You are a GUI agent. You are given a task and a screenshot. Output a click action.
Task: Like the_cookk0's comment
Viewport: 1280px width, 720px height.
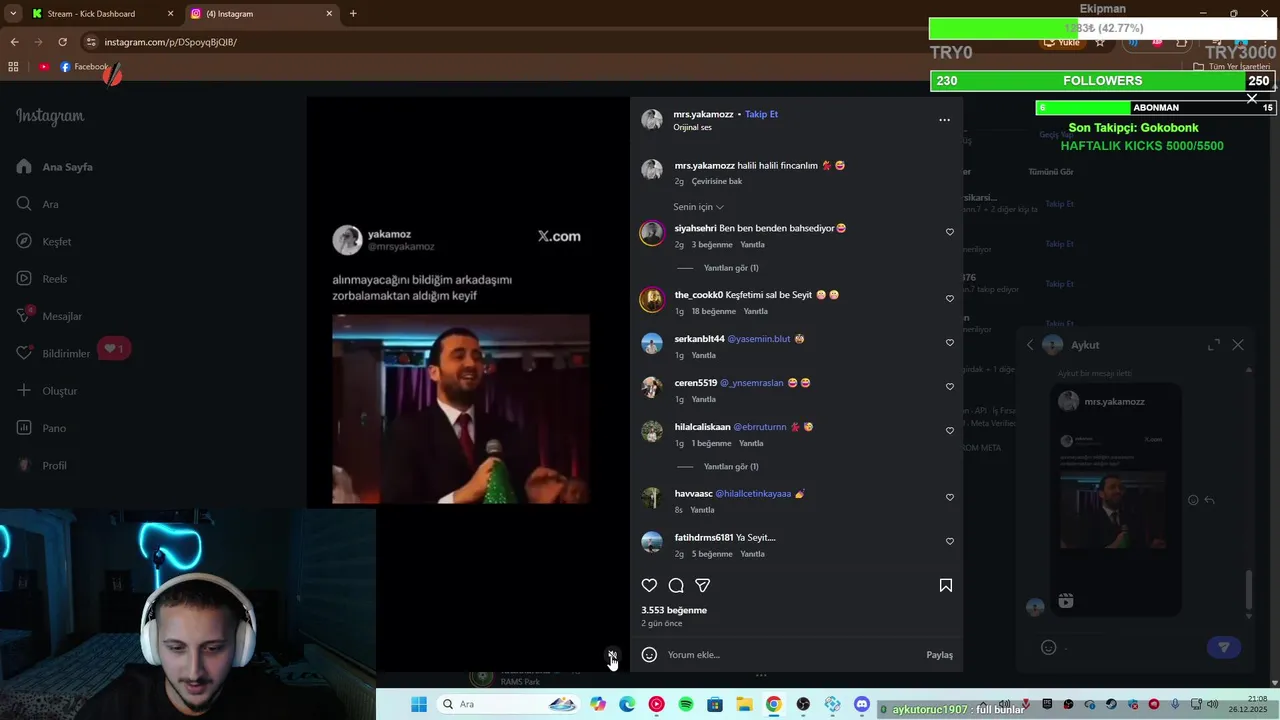pos(950,299)
